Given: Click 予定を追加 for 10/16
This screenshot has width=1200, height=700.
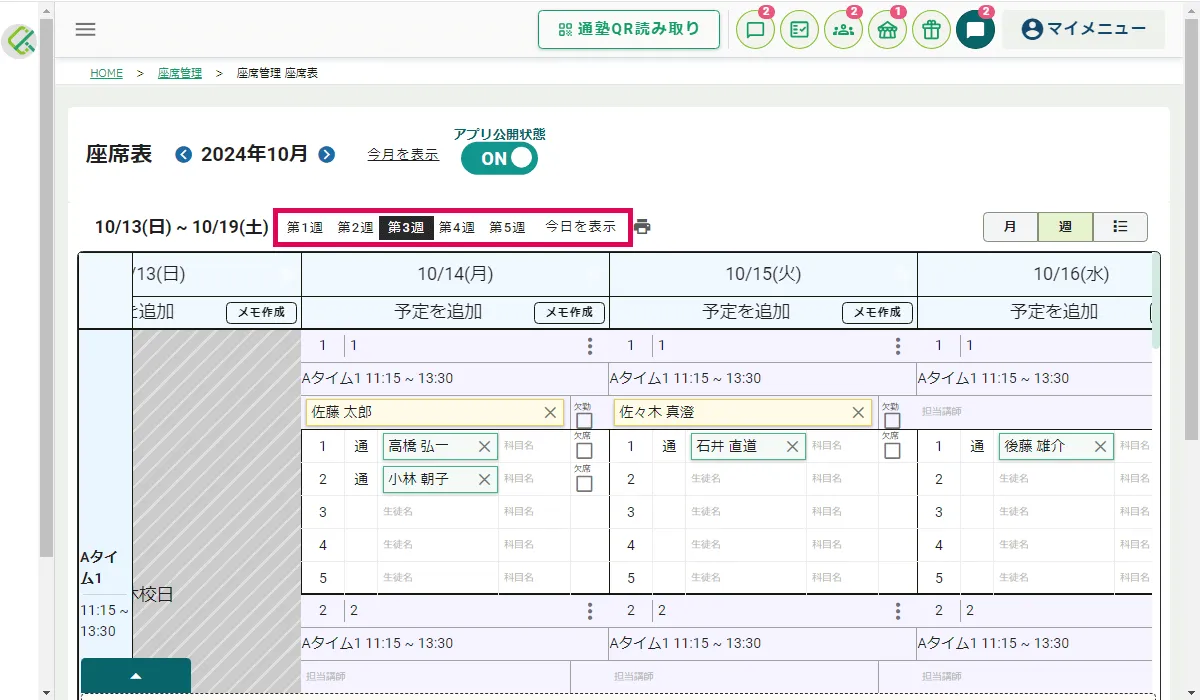Looking at the screenshot, I should 1054,312.
